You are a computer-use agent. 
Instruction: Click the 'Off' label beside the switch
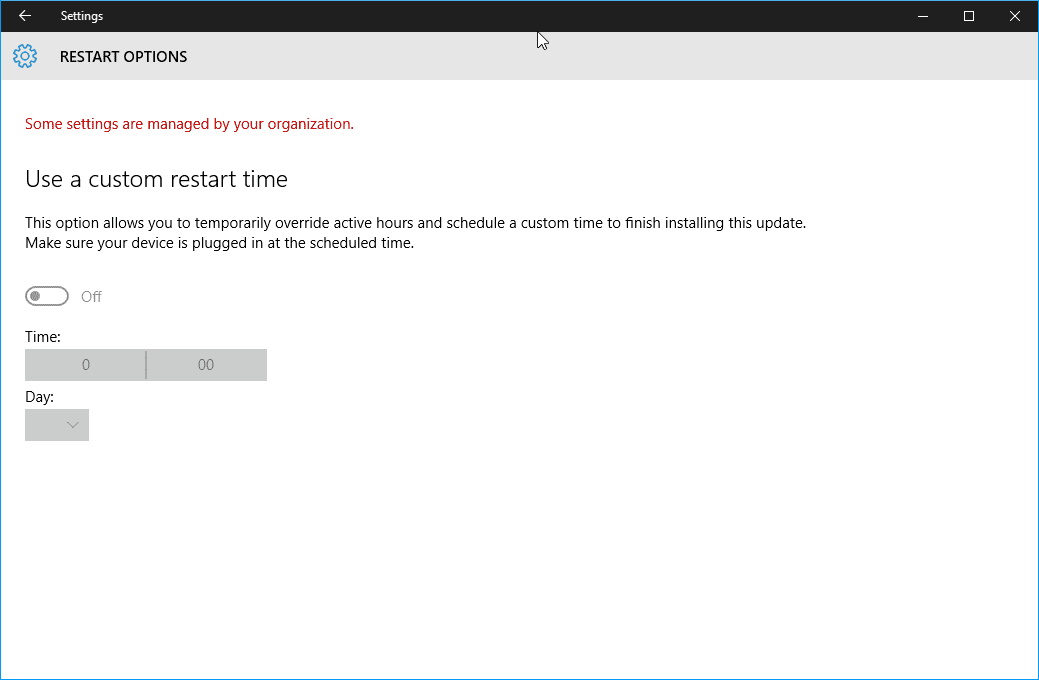point(91,296)
